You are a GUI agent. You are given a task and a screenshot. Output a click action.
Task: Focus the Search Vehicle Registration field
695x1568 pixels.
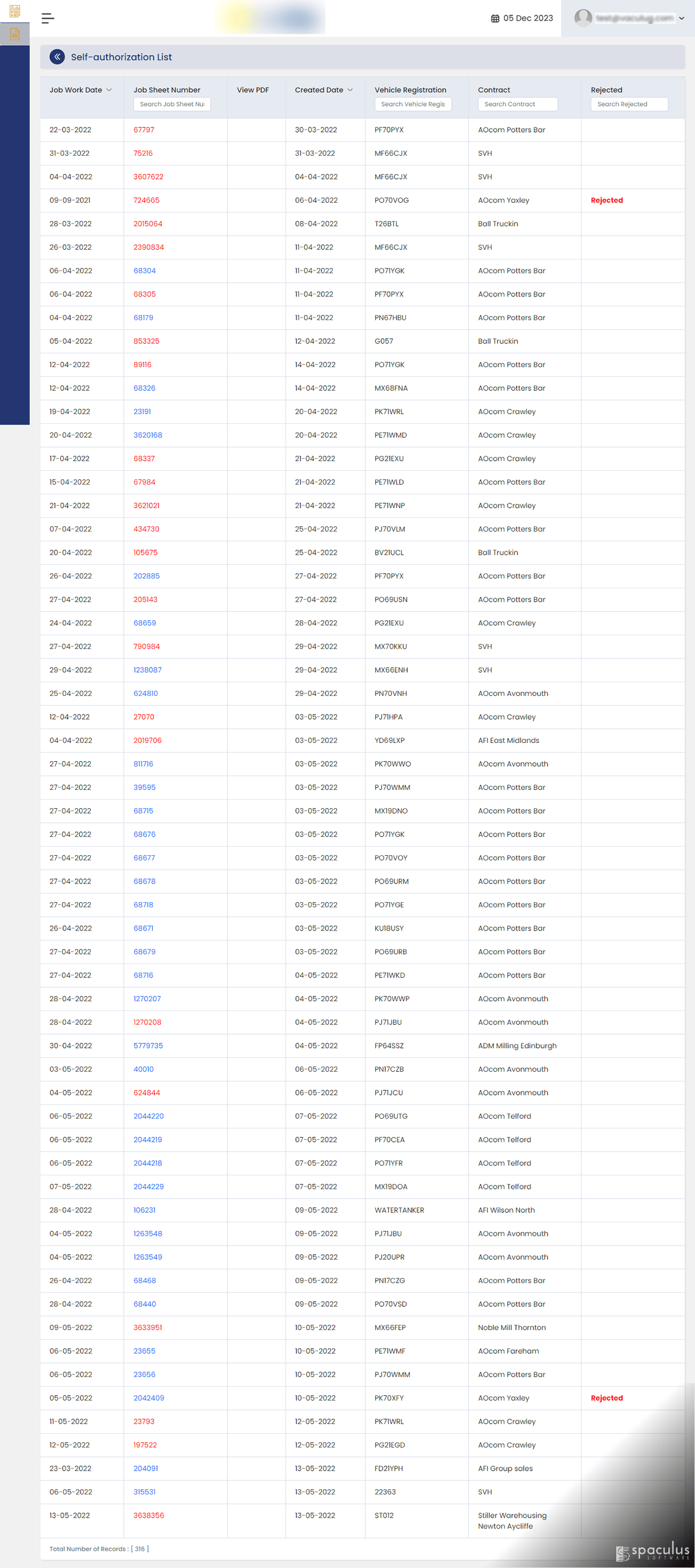pyautogui.click(x=412, y=104)
